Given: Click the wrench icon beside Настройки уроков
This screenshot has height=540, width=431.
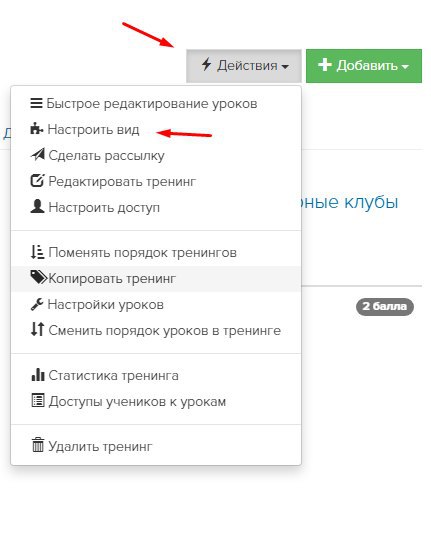Looking at the screenshot, I should coord(37,304).
